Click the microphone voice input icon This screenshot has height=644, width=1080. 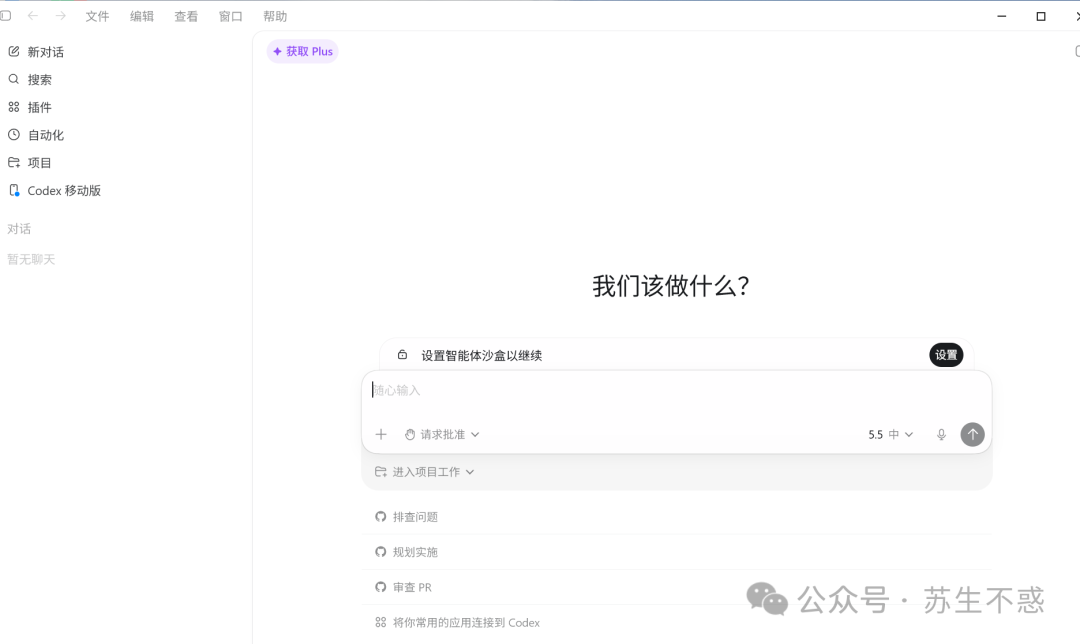[x=941, y=434]
